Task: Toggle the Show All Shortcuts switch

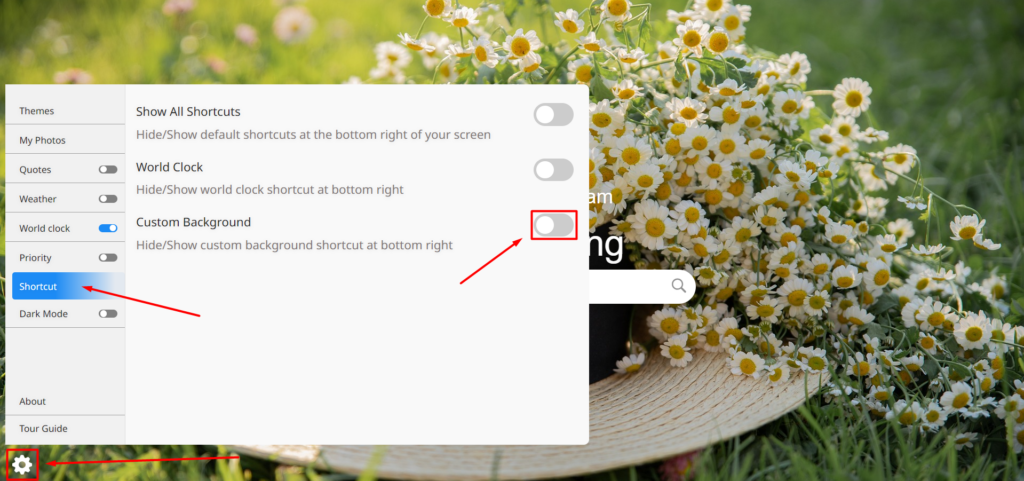Action: (553, 114)
